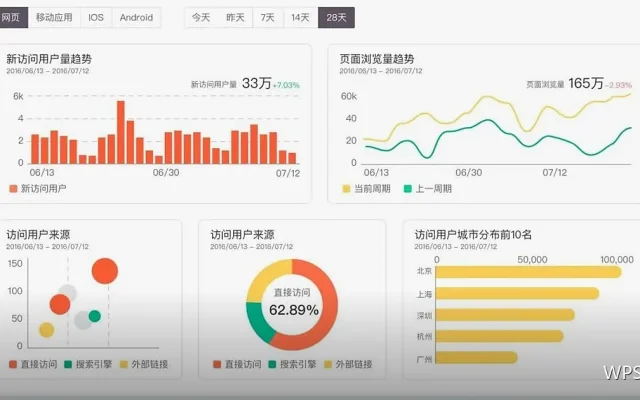
Task: Click the yellow 当前周期 line in chart
Action: (486, 97)
